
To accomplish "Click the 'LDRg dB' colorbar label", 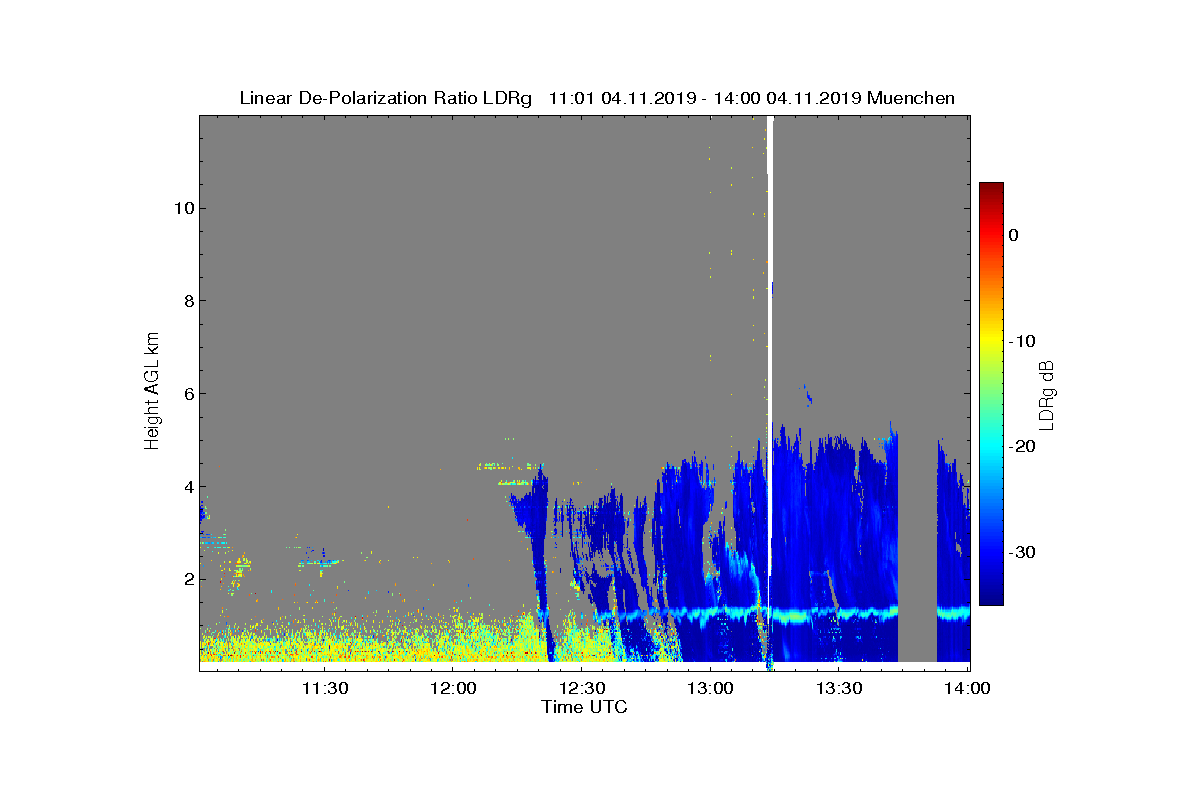I will click(x=1046, y=394).
